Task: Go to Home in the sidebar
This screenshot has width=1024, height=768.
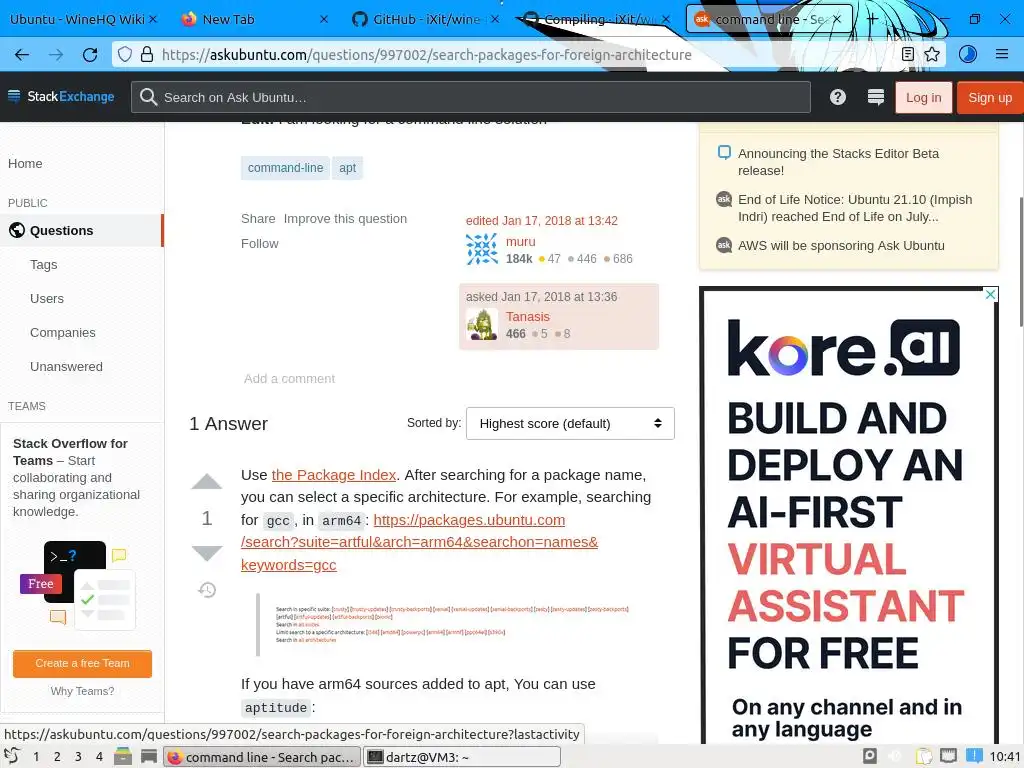Action: [x=25, y=163]
